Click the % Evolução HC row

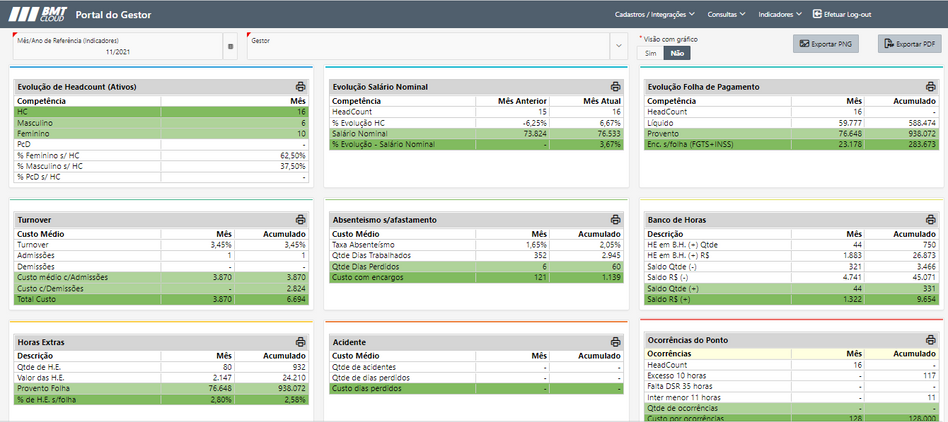pos(476,123)
